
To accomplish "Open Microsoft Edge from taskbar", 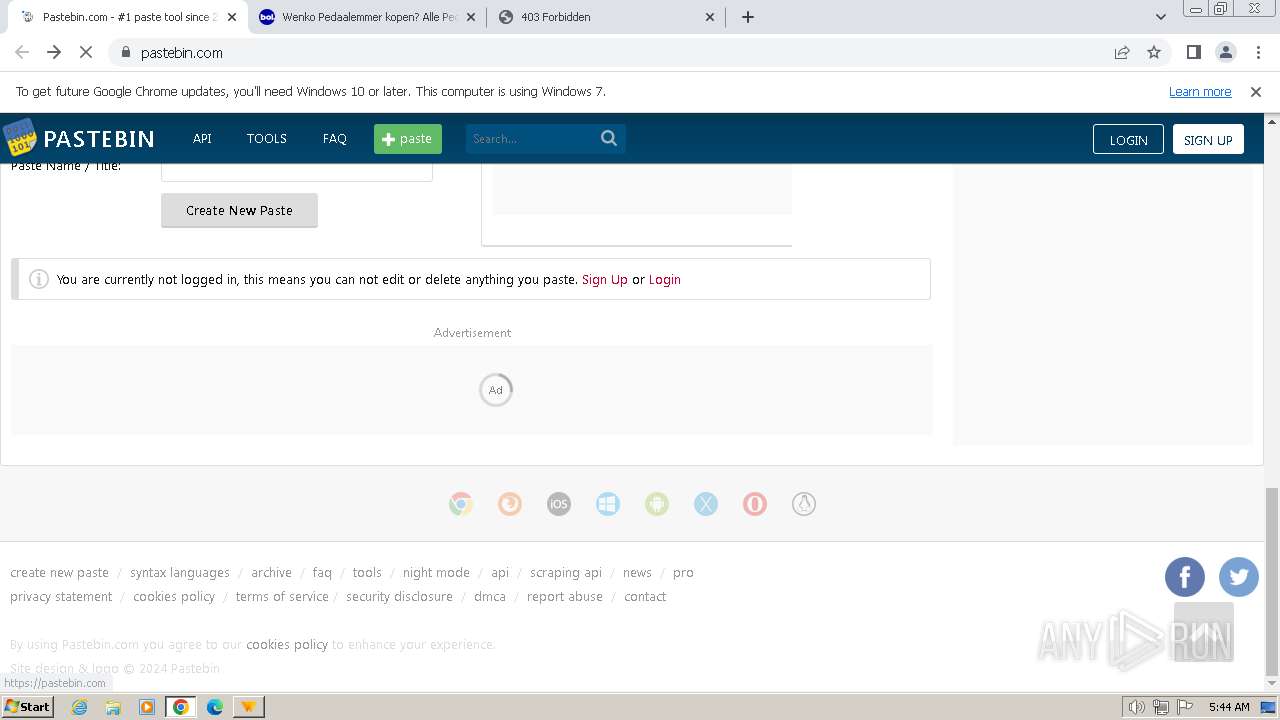I will pyautogui.click(x=214, y=707).
